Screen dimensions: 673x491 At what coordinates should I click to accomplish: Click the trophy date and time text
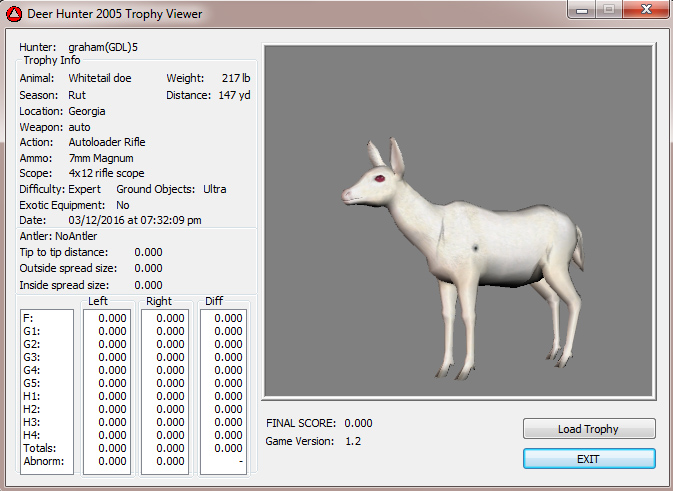tap(135, 220)
